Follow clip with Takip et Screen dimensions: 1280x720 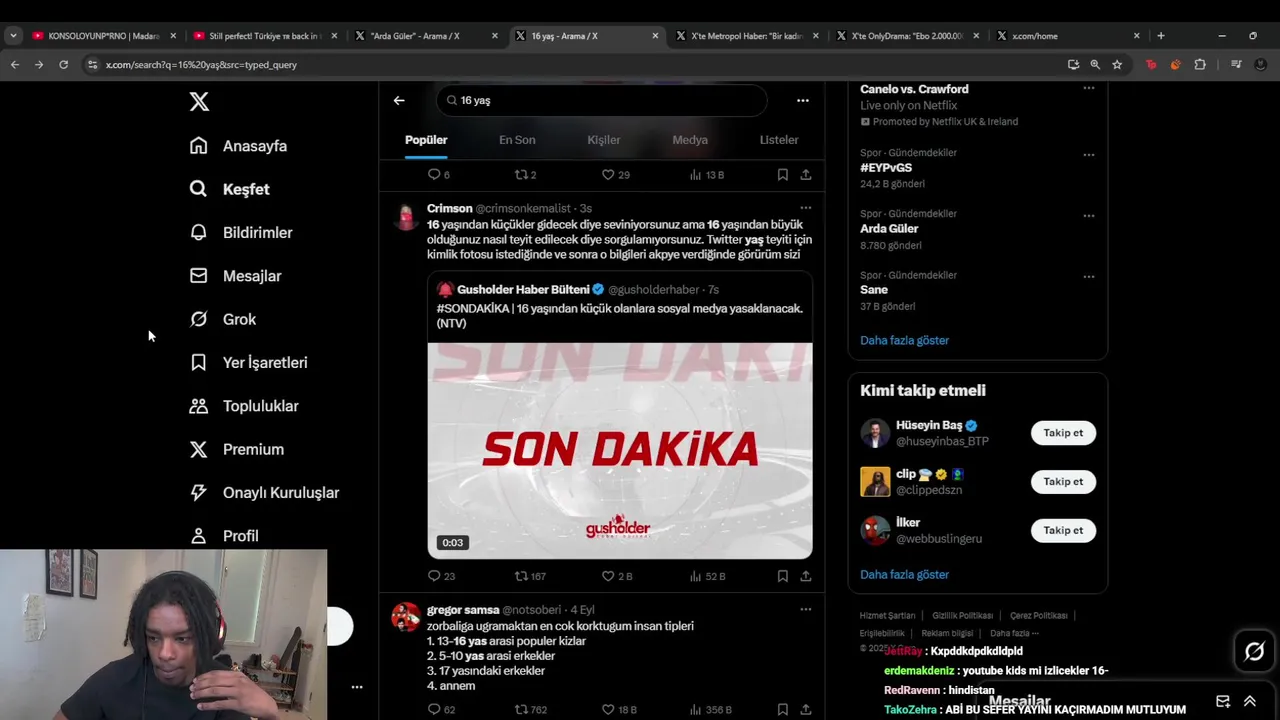coord(1063,482)
